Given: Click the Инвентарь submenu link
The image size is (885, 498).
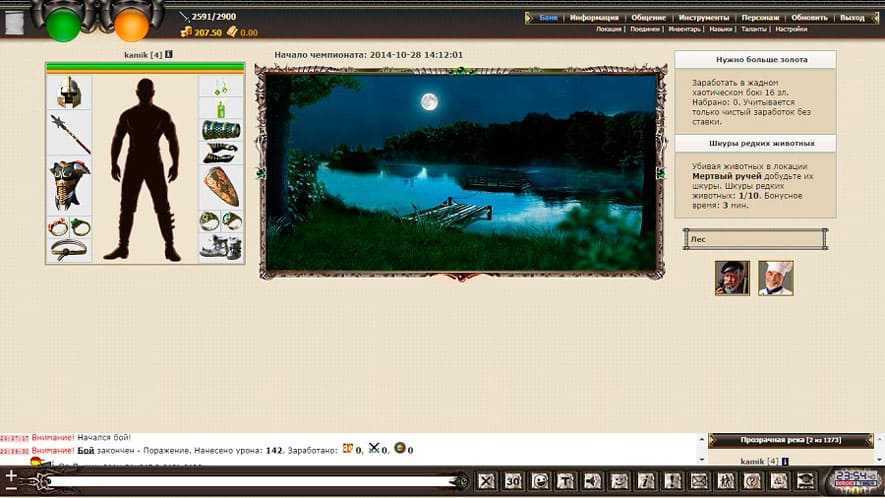Looking at the screenshot, I should click(686, 30).
